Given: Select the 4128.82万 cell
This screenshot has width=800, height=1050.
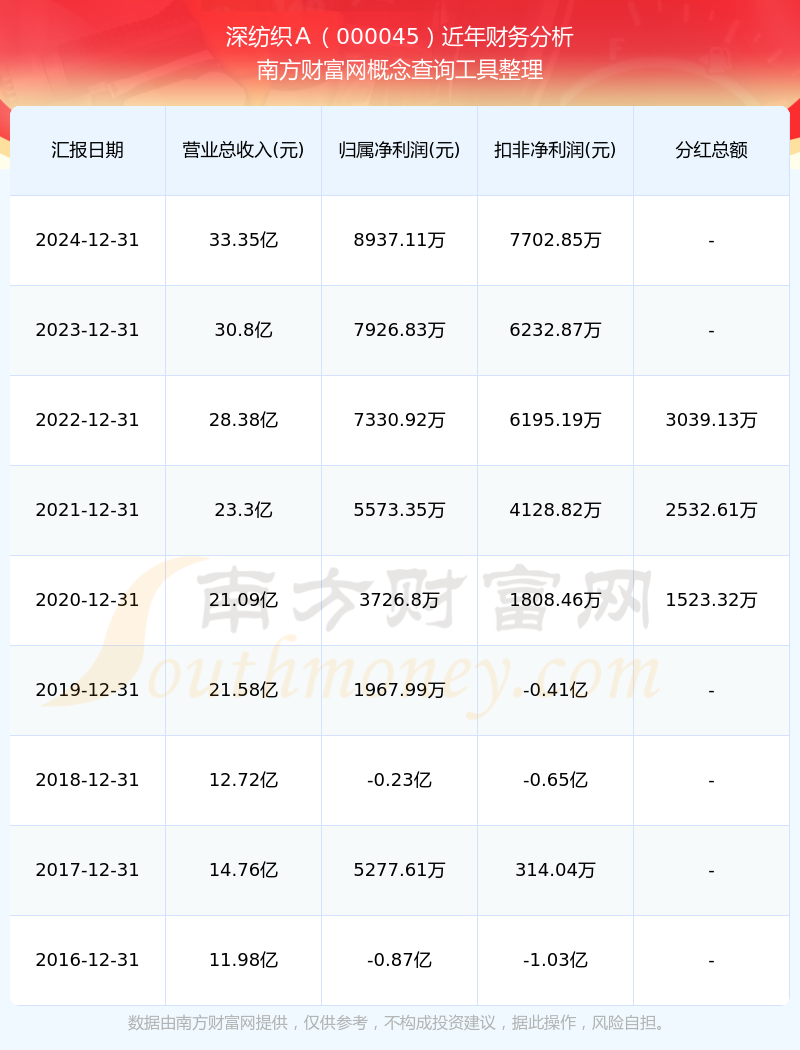Looking at the screenshot, I should (x=556, y=510).
